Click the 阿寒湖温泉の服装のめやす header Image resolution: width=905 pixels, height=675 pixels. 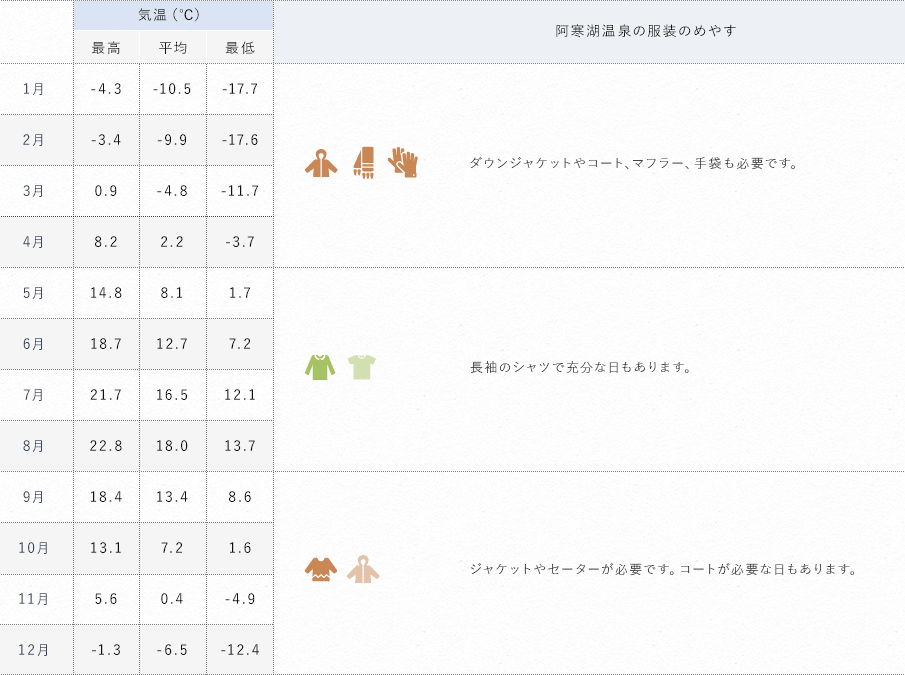(646, 31)
